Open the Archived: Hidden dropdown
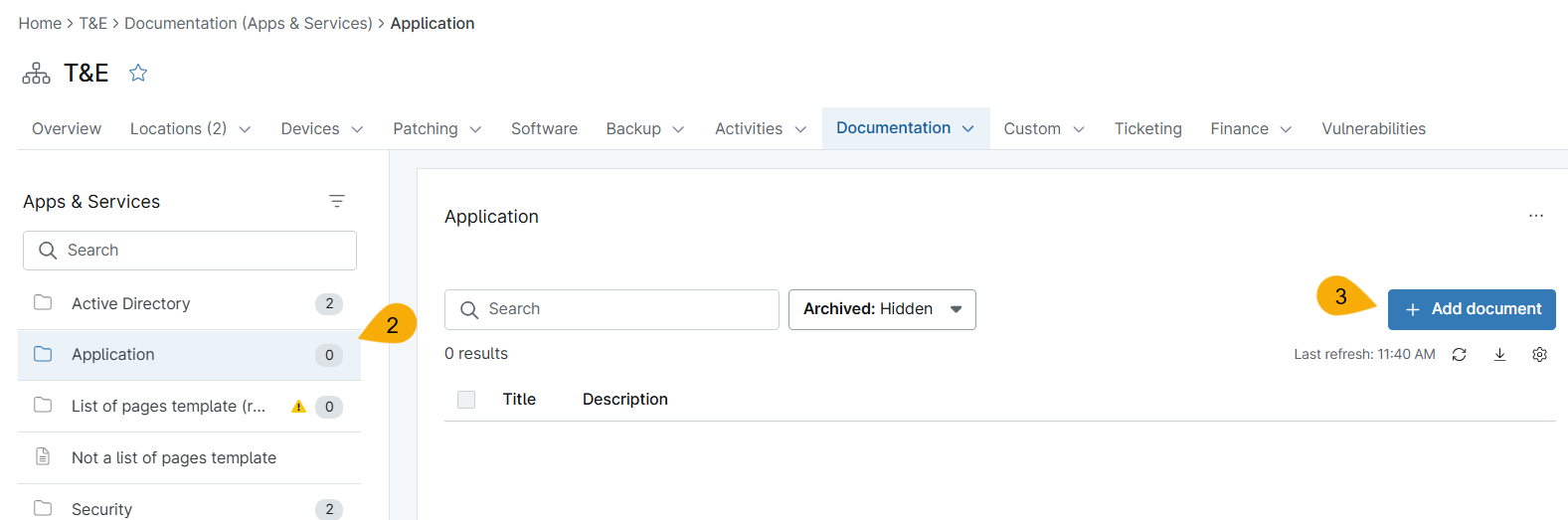Screen dimensions: 1568x520 coord(882,309)
